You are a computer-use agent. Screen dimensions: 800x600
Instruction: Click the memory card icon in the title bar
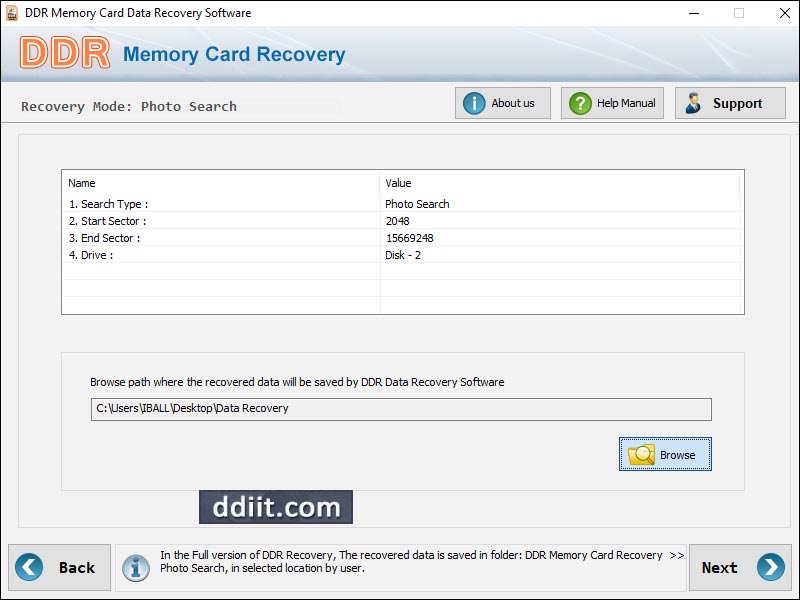12,13
